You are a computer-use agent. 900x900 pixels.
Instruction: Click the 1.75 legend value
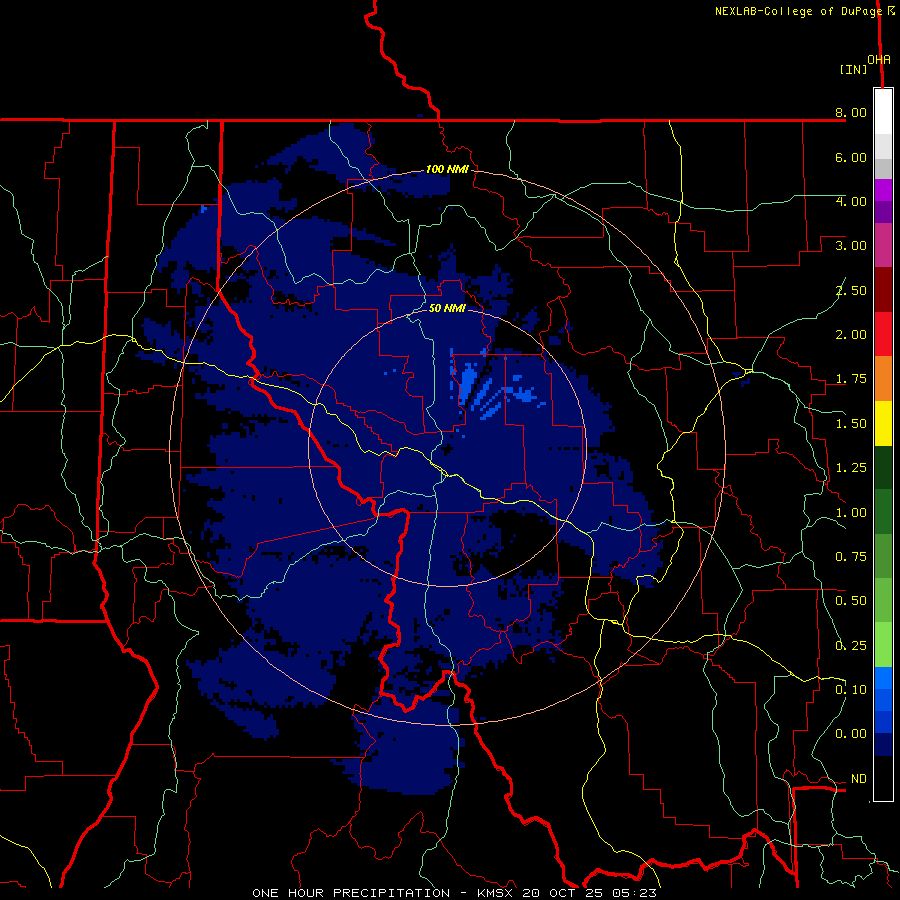[851, 379]
